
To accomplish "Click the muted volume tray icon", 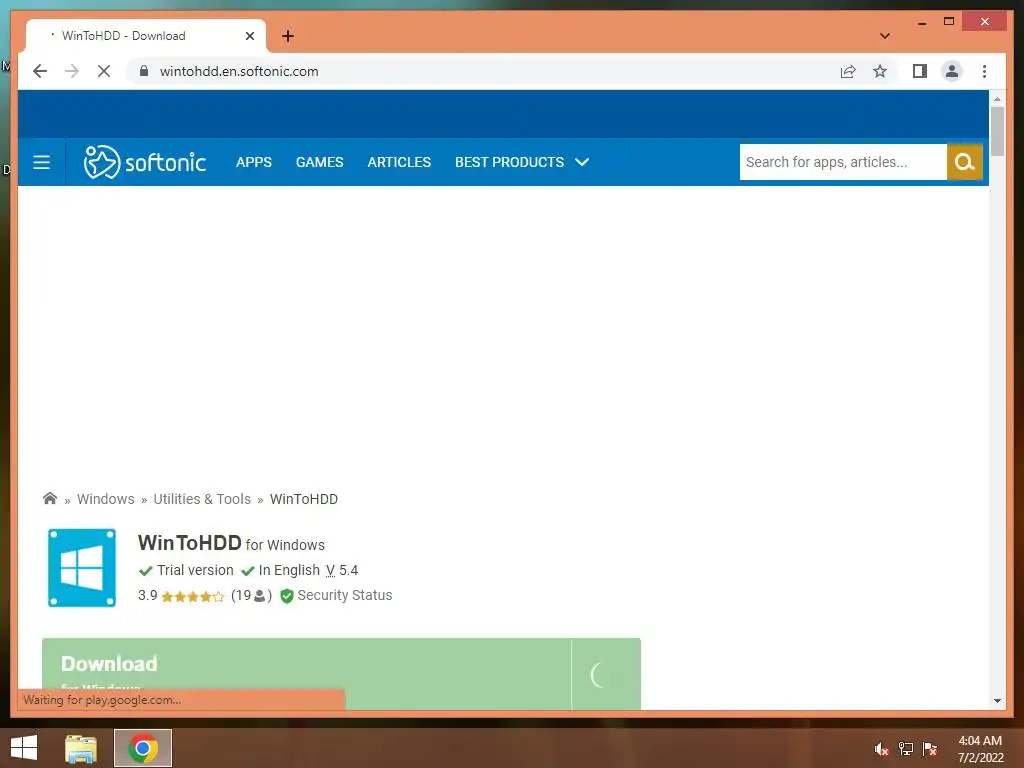I will coord(881,749).
